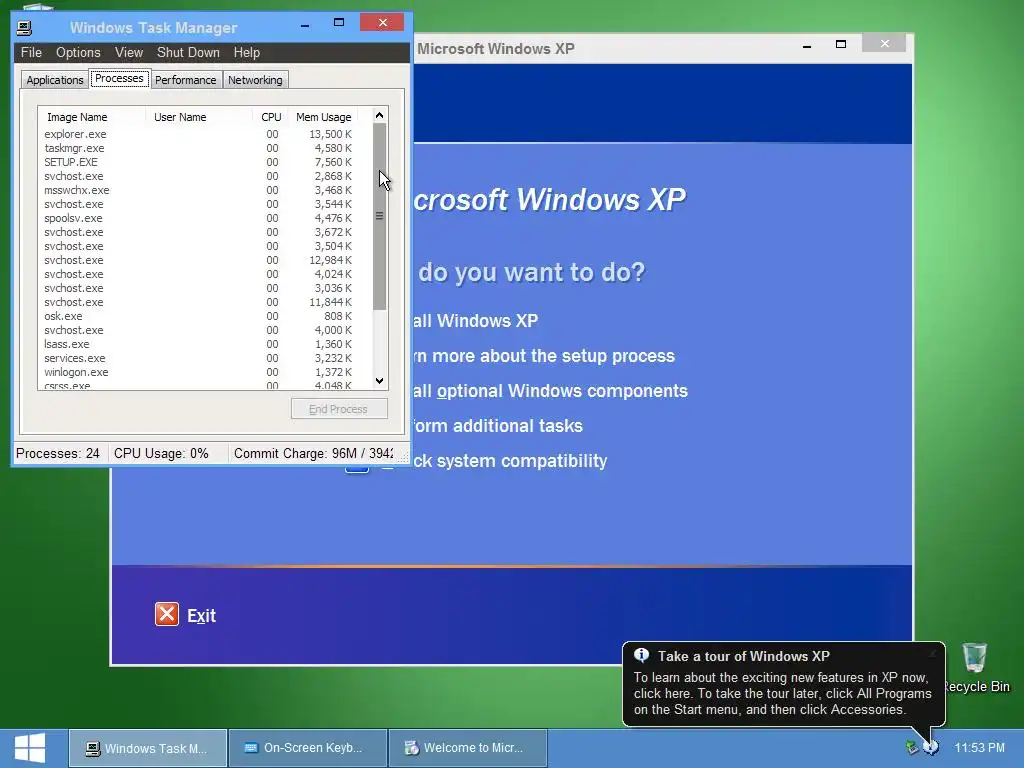The image size is (1024, 768).
Task: Click the Welcome to Microsoft taskbar button
Action: point(468,748)
